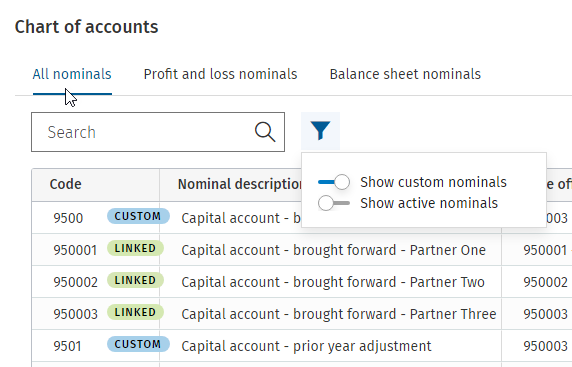Click LINKED badge on code 950001

pyautogui.click(x=135, y=248)
